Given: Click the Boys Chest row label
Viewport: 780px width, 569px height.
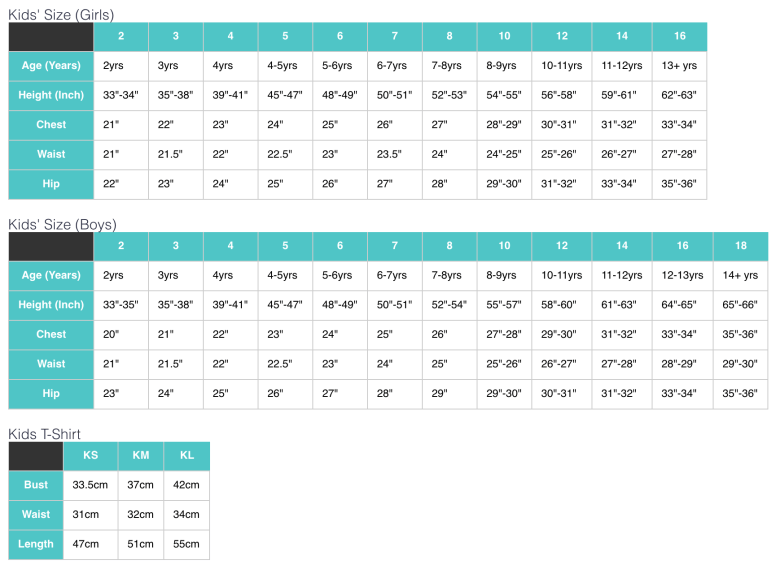Looking at the screenshot, I should click(x=51, y=335).
